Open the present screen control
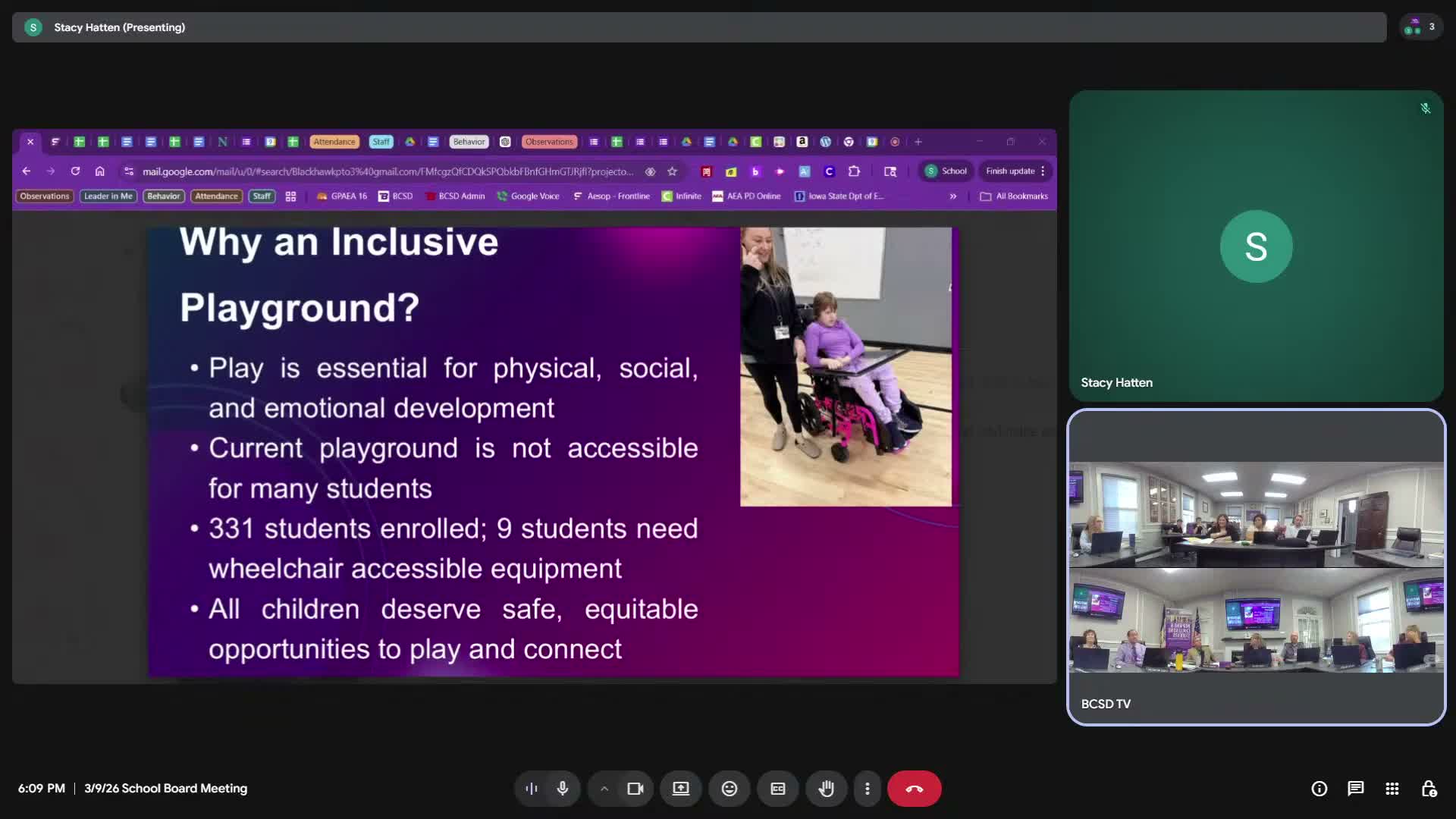 680,788
